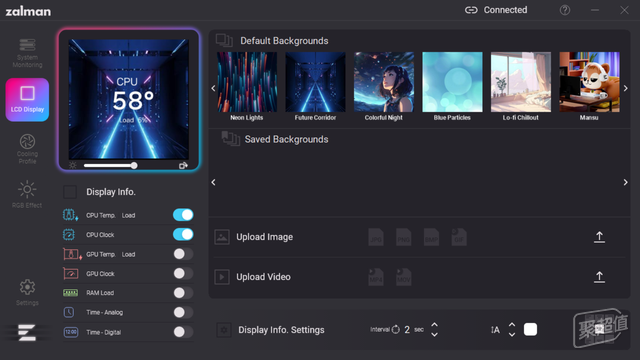Click the upload arrow for Upload Video
The height and width of the screenshot is (360, 640).
coord(599,277)
